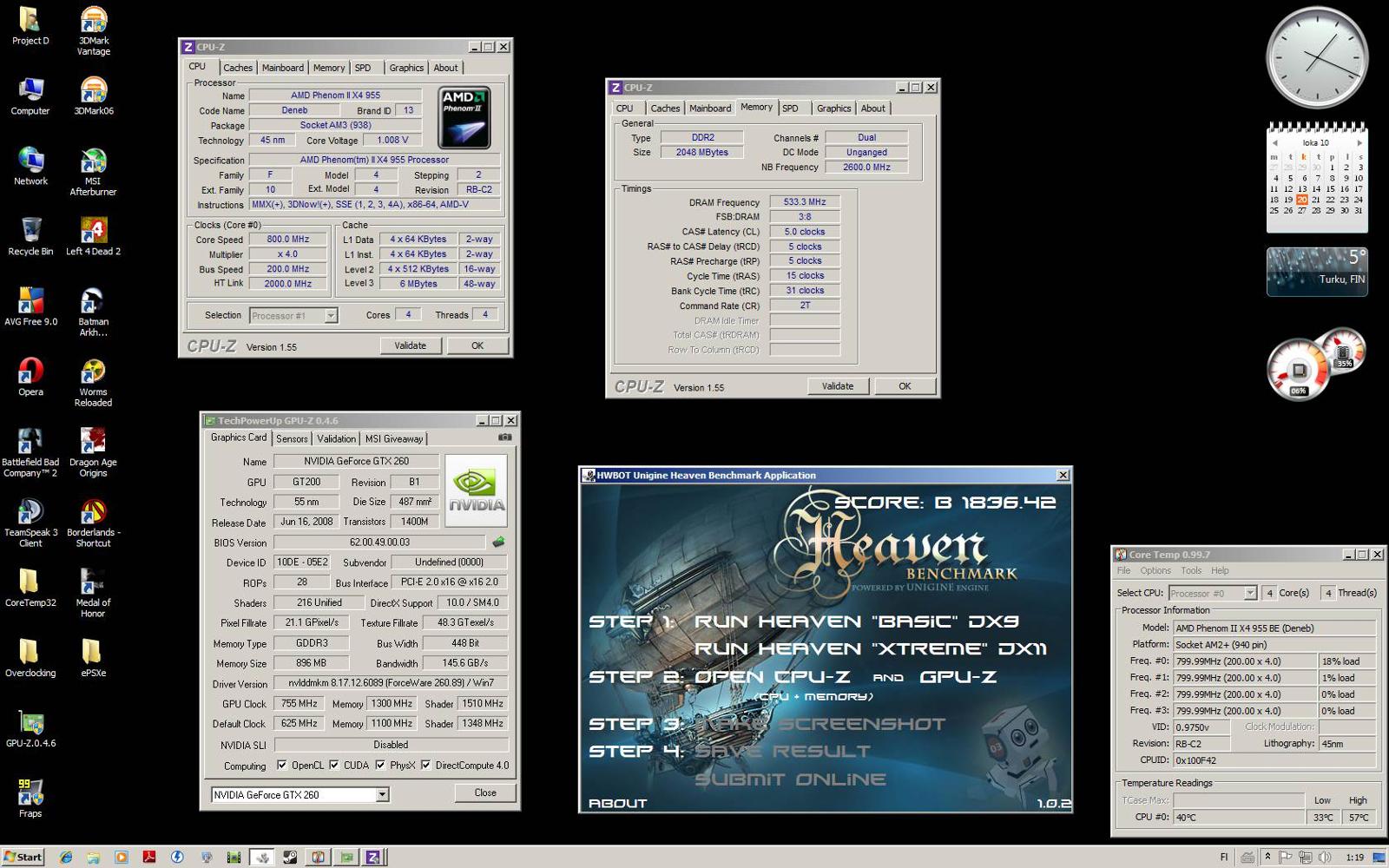Open the ePSXe folder icon
The width and height of the screenshot is (1389, 868).
[x=93, y=658]
